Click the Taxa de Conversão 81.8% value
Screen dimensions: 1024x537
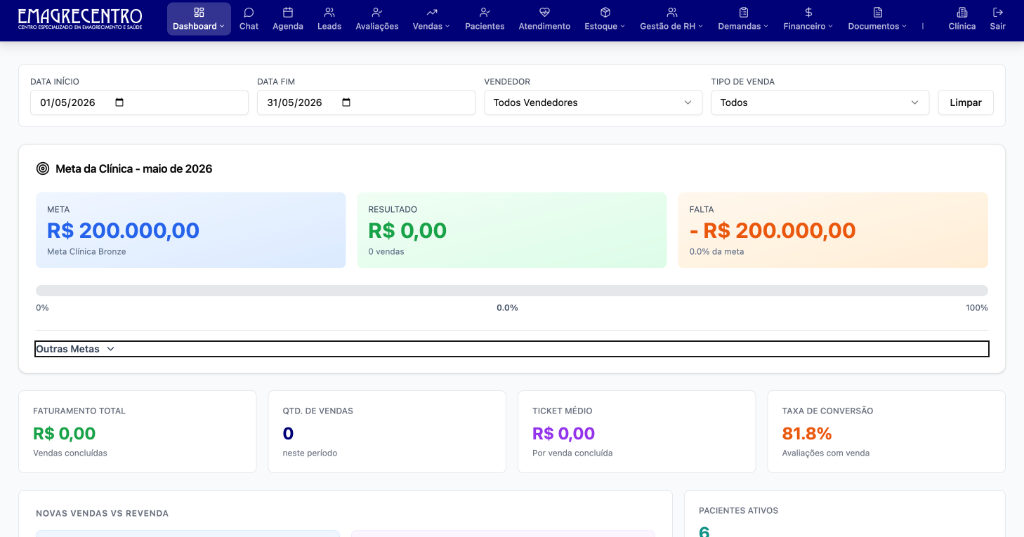pos(807,434)
